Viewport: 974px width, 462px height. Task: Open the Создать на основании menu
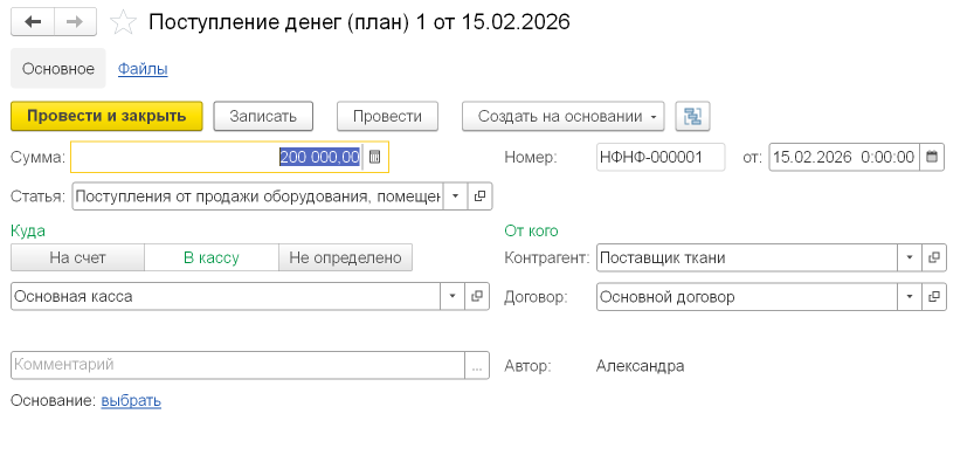coord(565,116)
